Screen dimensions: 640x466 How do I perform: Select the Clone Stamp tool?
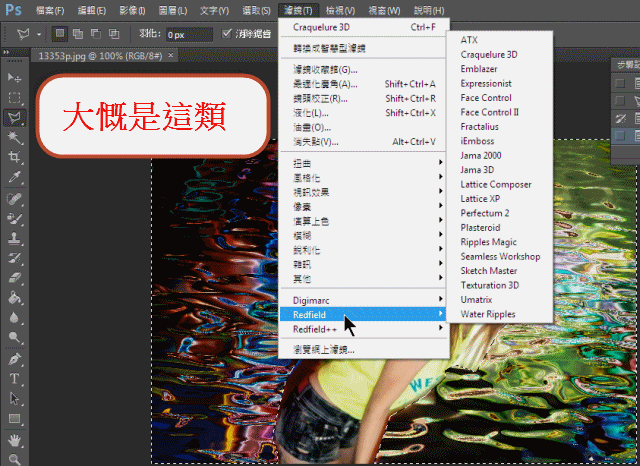tap(15, 239)
